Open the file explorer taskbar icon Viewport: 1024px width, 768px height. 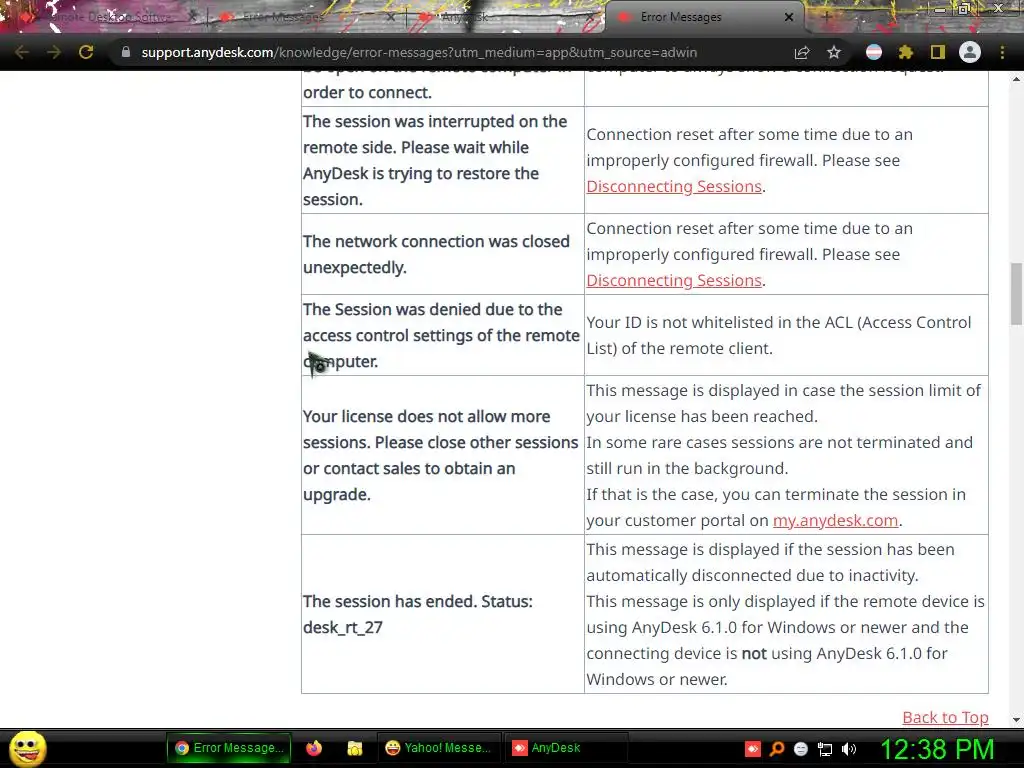coord(355,748)
